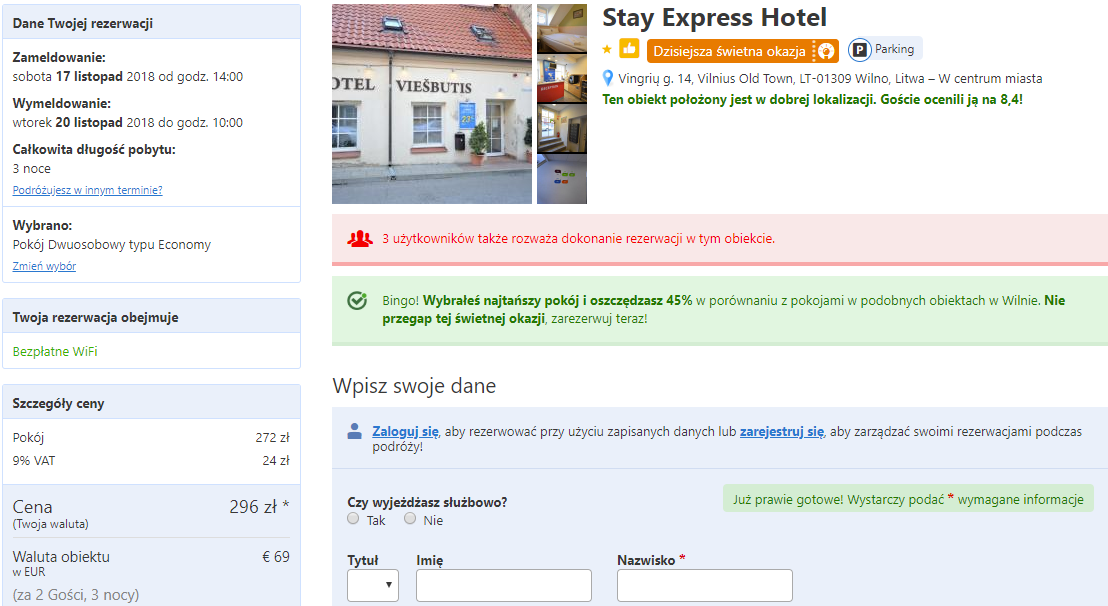This screenshot has height=606, width=1108.
Task: Click the yellow star rating icon
Action: pyautogui.click(x=607, y=49)
